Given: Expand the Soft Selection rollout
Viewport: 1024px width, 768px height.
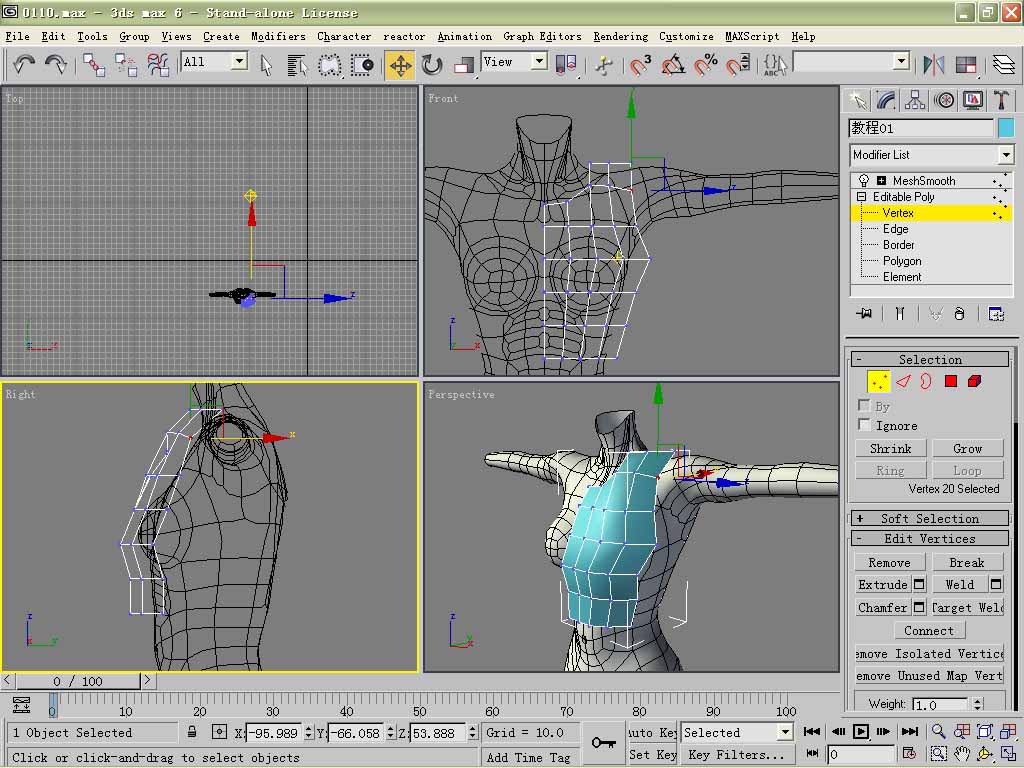Looking at the screenshot, I should (x=930, y=519).
